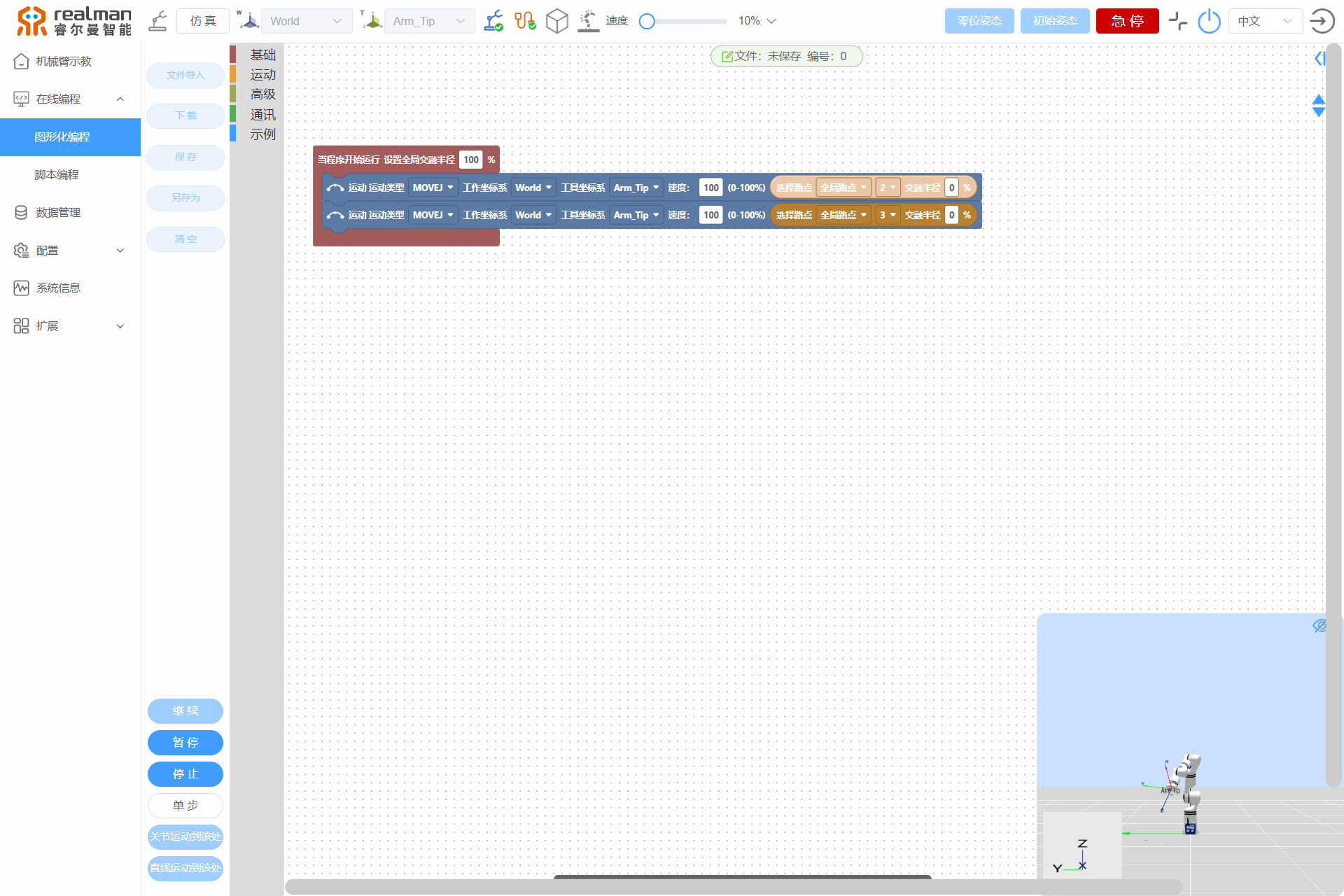
Task: Click the orange cable connection status icon
Action: 525,21
